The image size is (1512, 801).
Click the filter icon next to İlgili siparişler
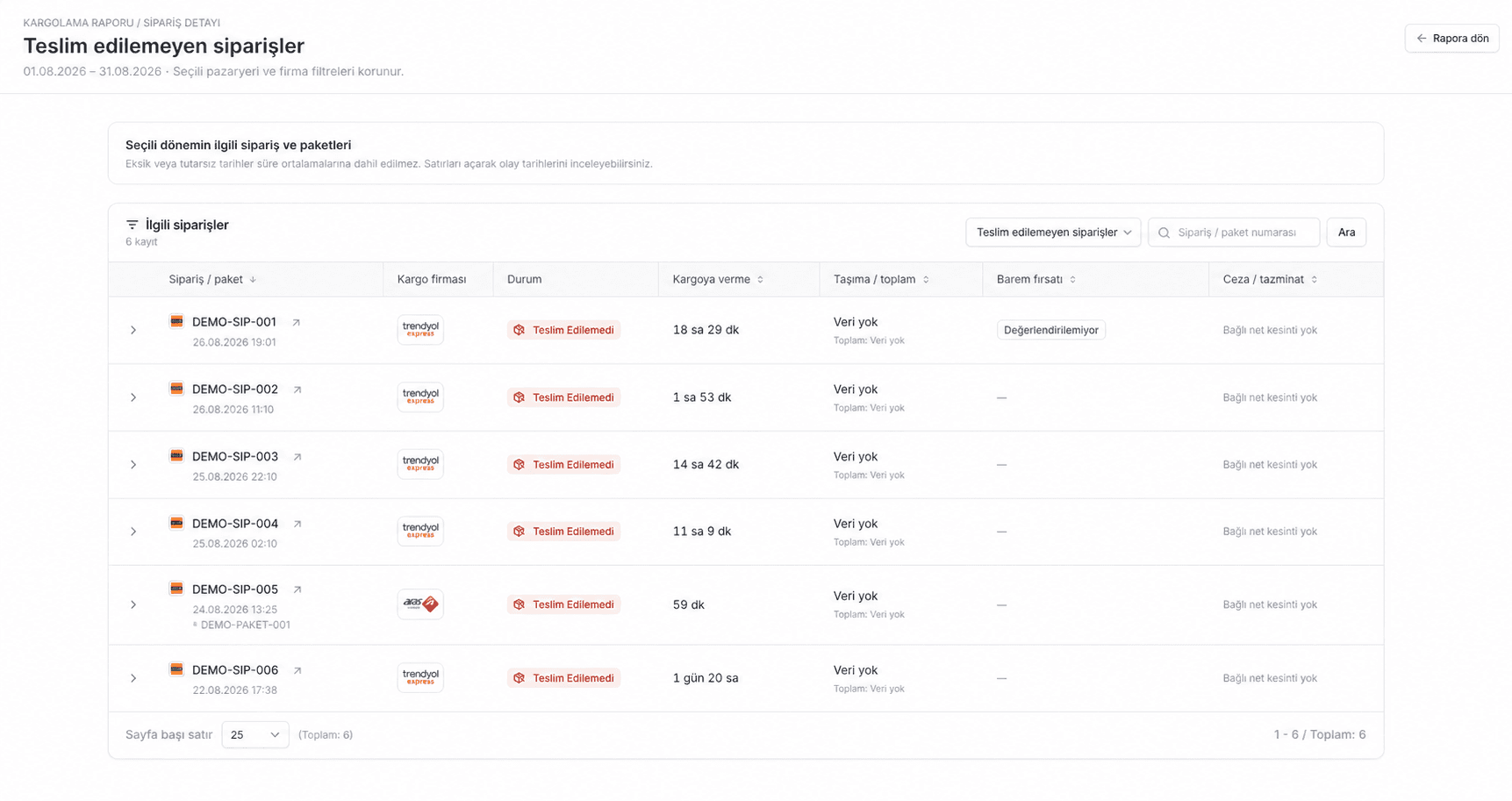(132, 225)
